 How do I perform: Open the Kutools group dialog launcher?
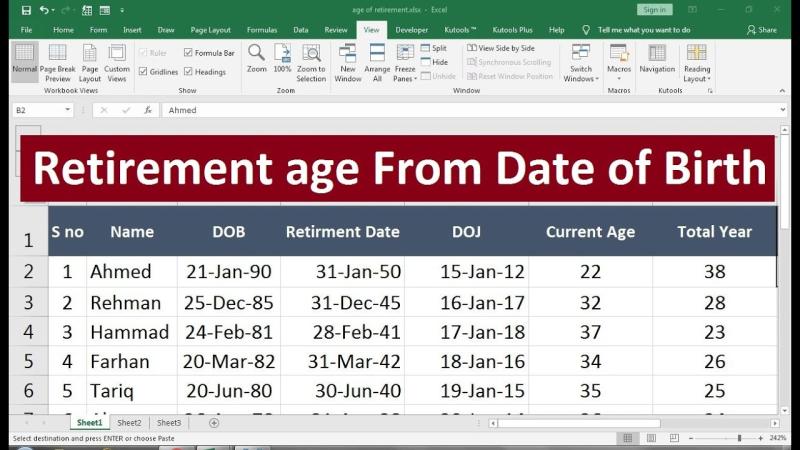click(710, 91)
